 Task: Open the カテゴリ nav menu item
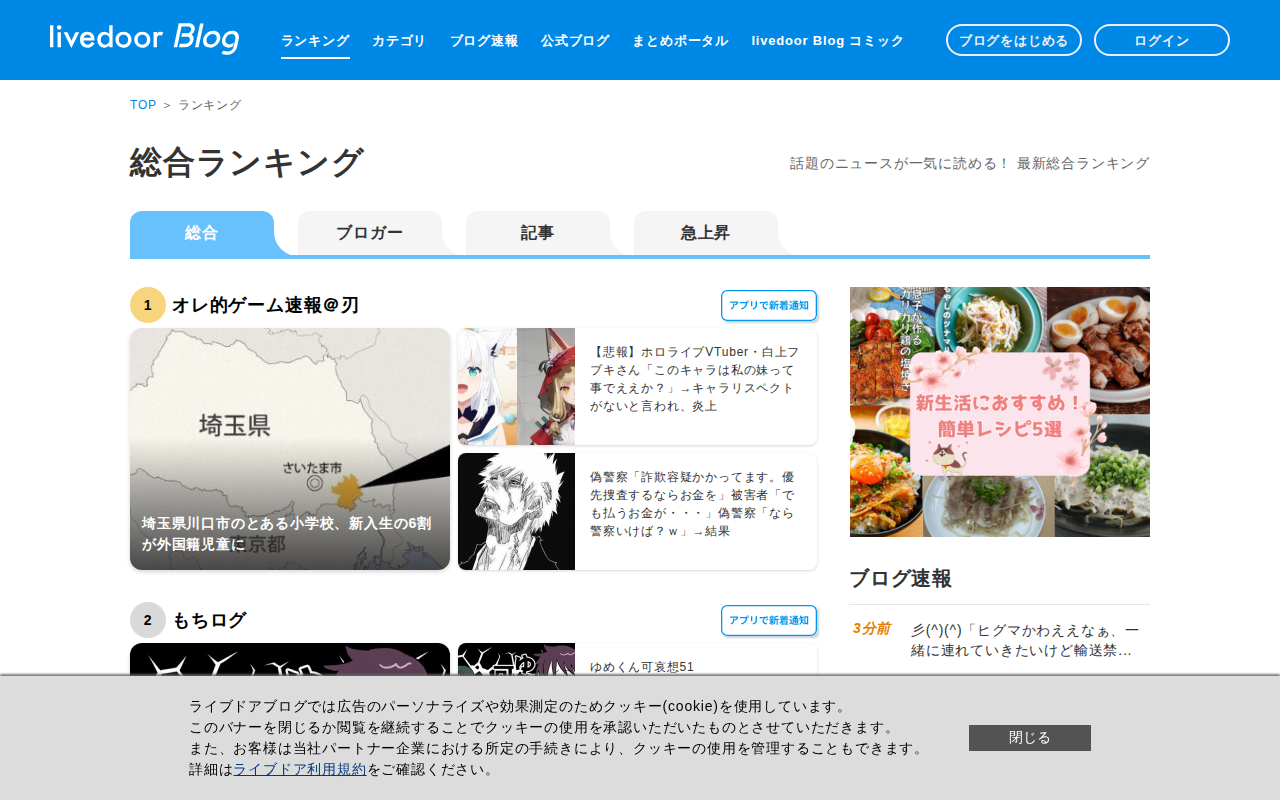[x=399, y=41]
